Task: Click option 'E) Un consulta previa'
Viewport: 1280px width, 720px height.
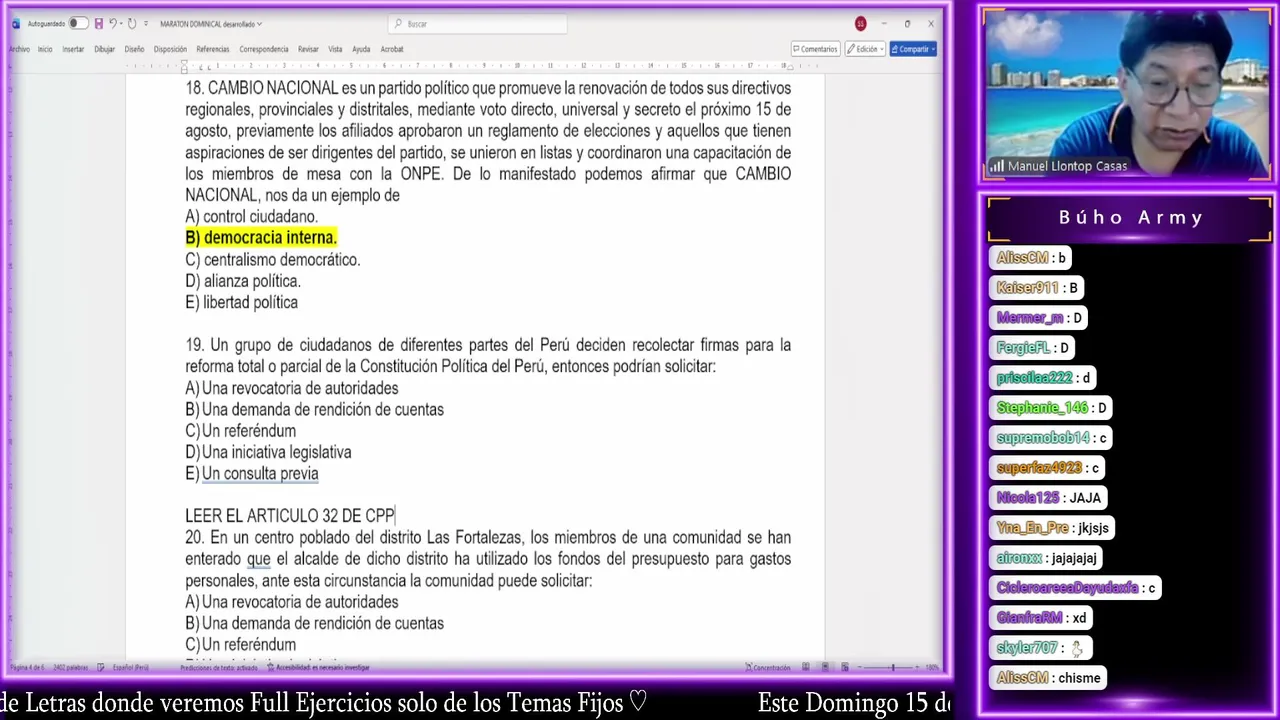Action: tap(252, 474)
